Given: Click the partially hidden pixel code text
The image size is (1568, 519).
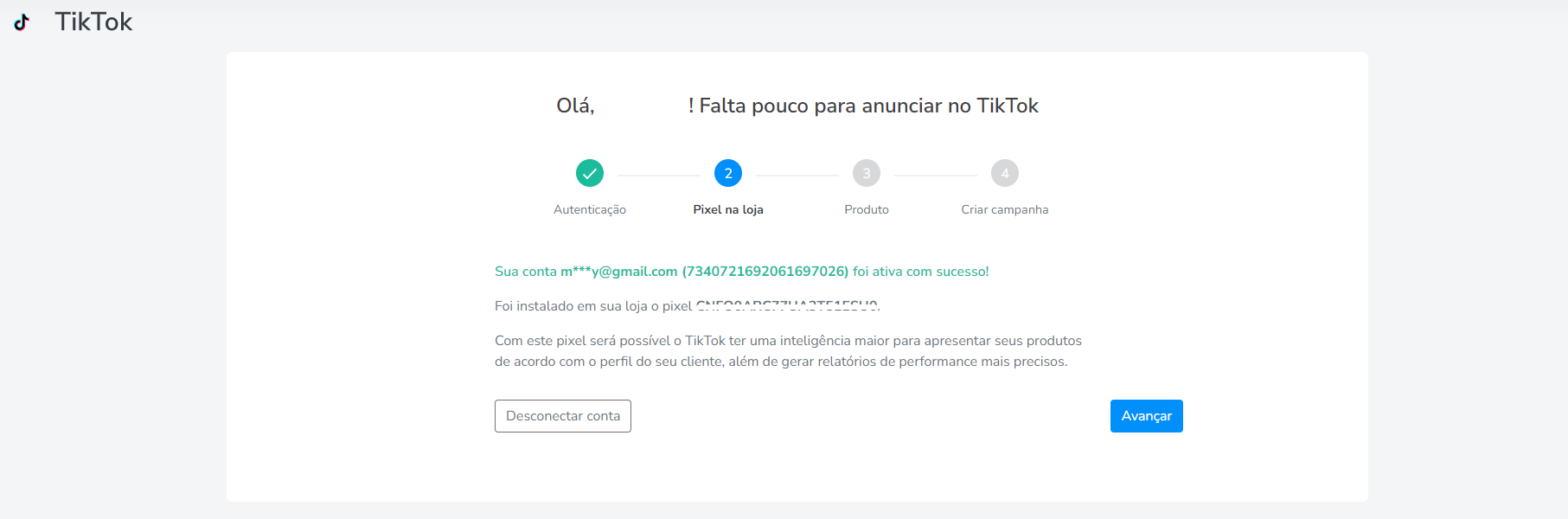Looking at the screenshot, I should 788,305.
